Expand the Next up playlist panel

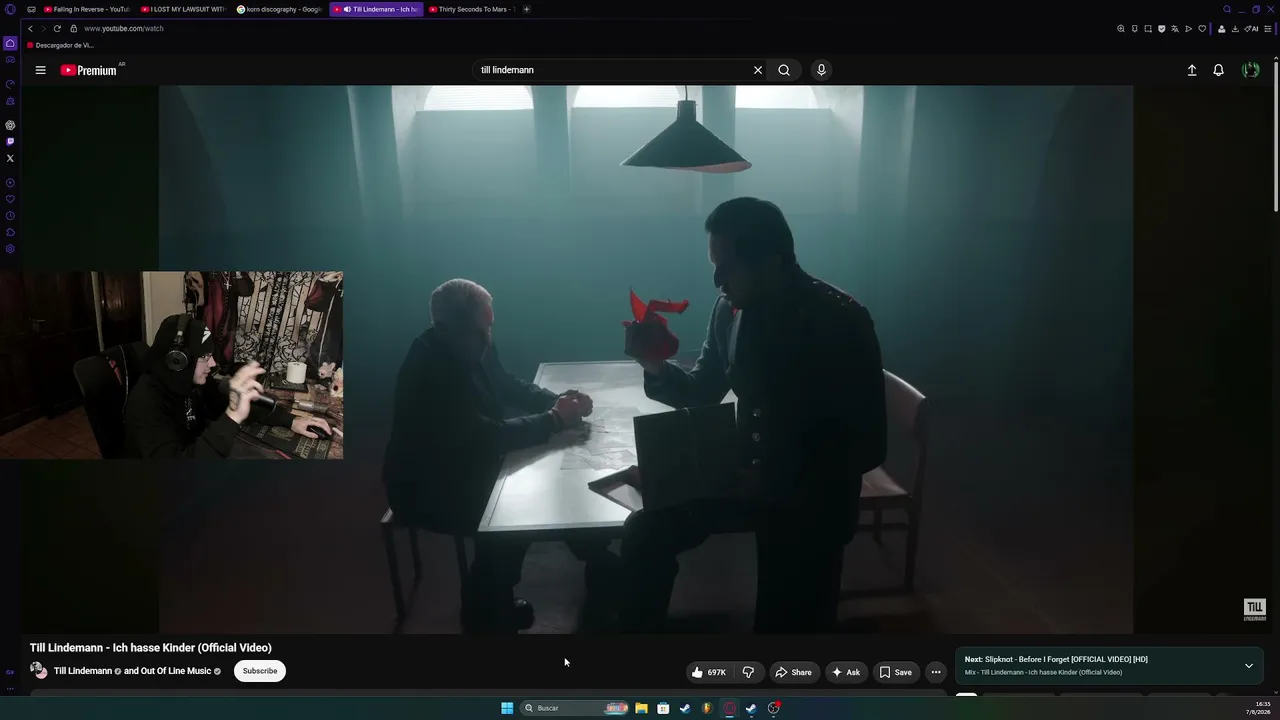(1248, 666)
